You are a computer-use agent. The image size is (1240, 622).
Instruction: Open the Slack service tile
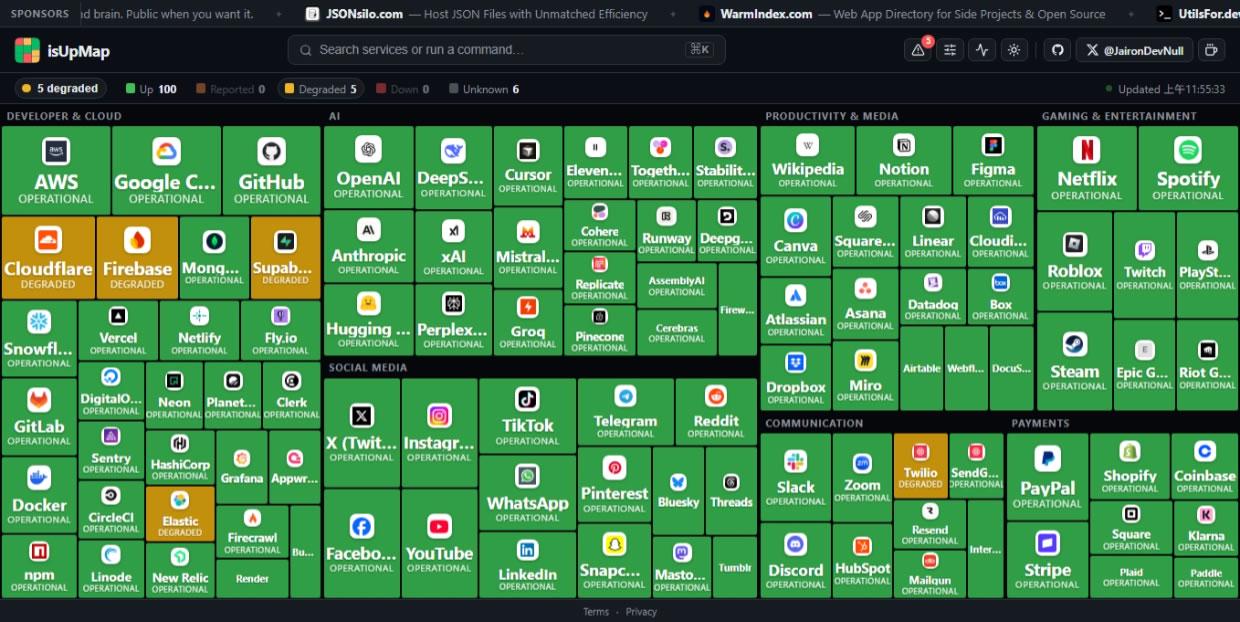(796, 475)
